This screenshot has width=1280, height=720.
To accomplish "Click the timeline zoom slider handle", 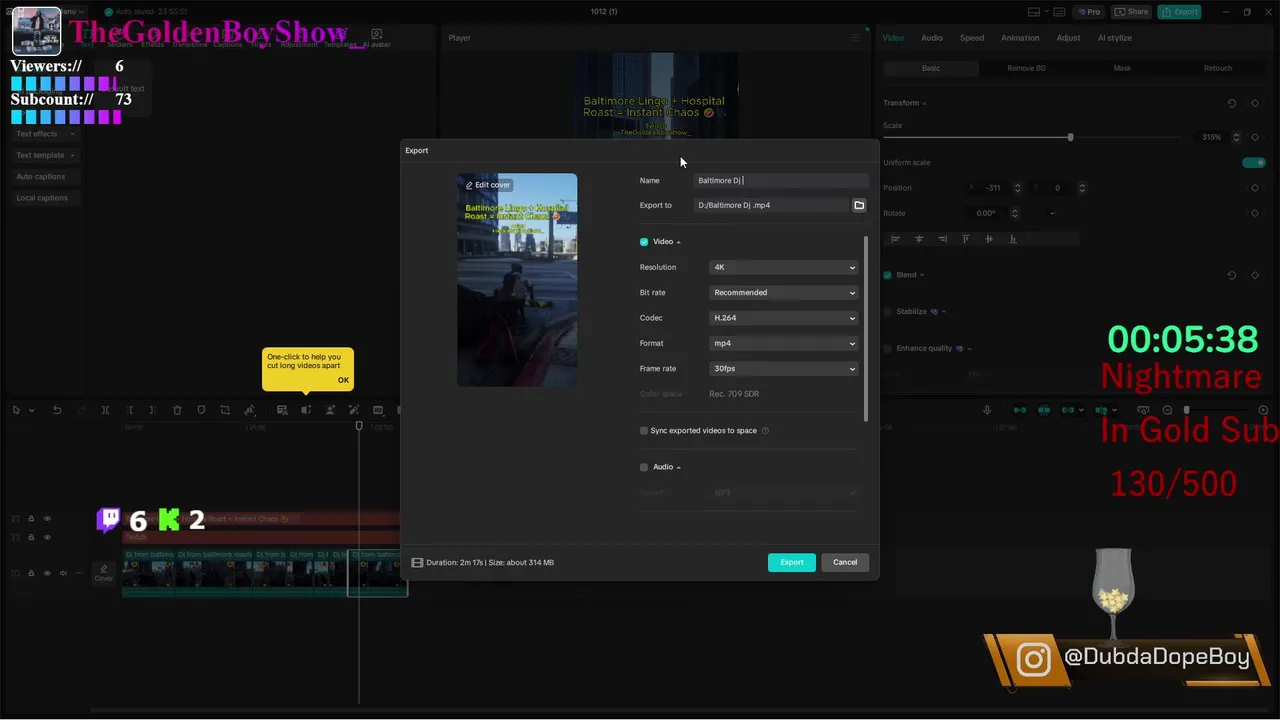I will (x=1187, y=410).
